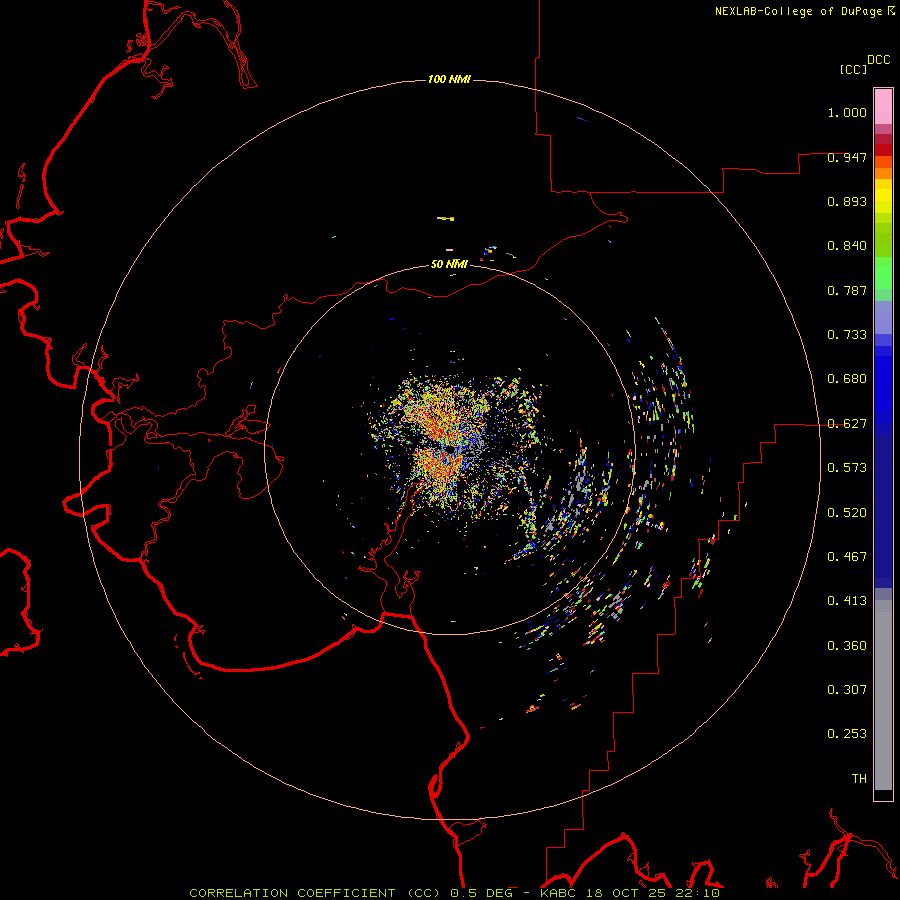Click the black radar site dot at the echo center
Viewport: 900px width, 900px height.
tap(450, 449)
